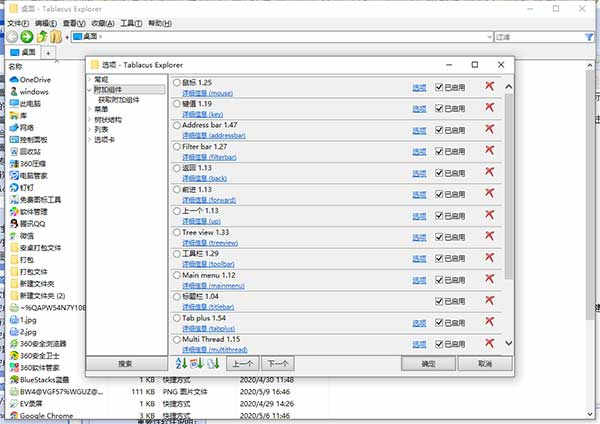This screenshot has width=600, height=424.
Task: Click add-on list scrollbar down arrow
Action: point(509,343)
